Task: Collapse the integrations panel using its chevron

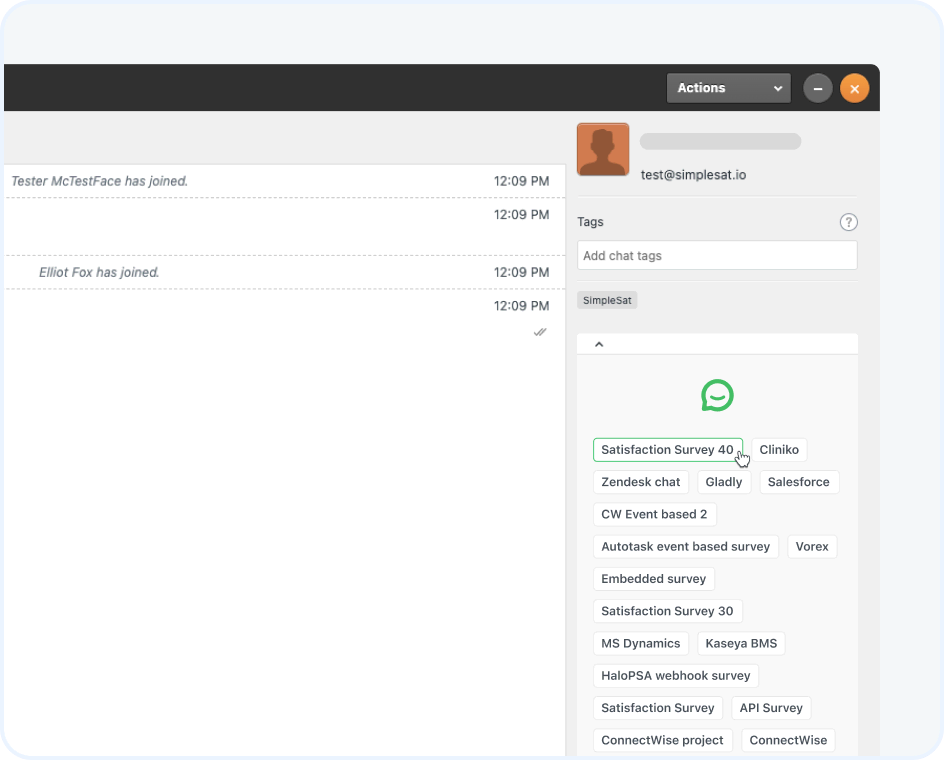Action: (599, 343)
